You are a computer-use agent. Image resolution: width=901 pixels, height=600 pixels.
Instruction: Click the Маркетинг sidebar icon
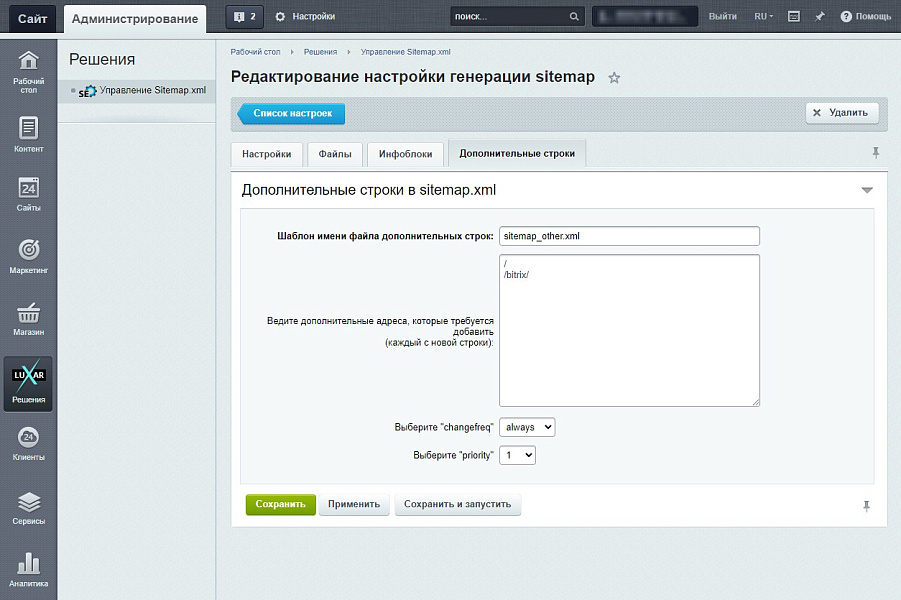click(x=28, y=256)
